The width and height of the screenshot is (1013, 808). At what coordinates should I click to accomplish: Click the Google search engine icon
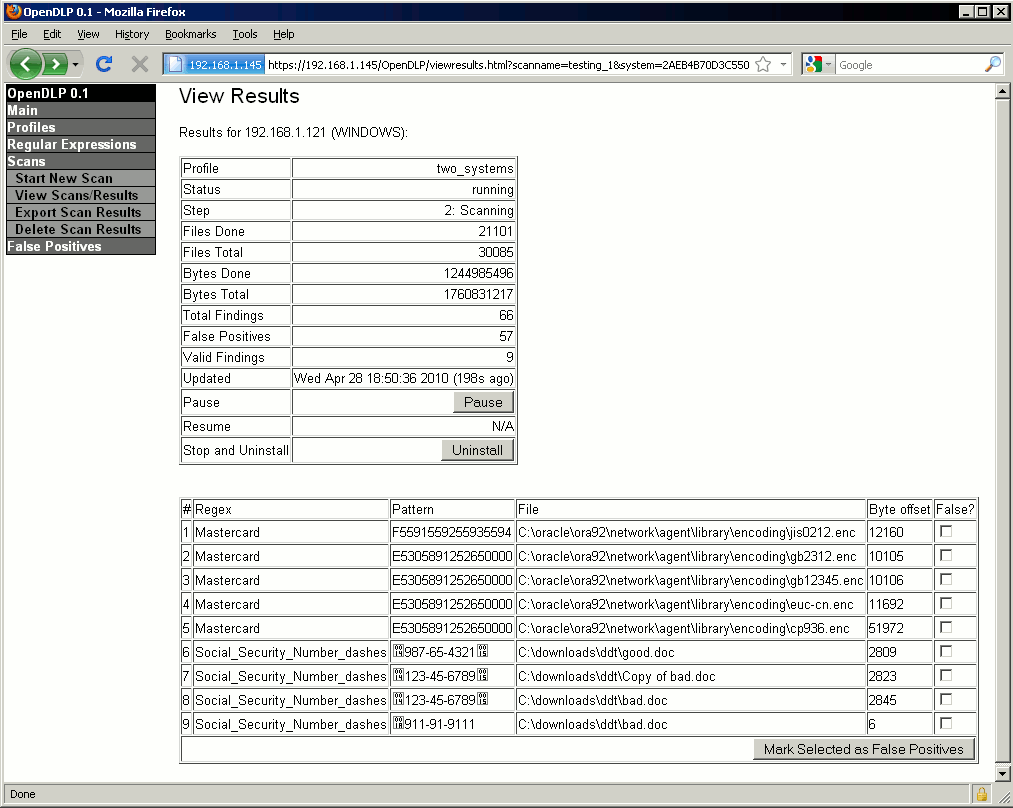813,65
